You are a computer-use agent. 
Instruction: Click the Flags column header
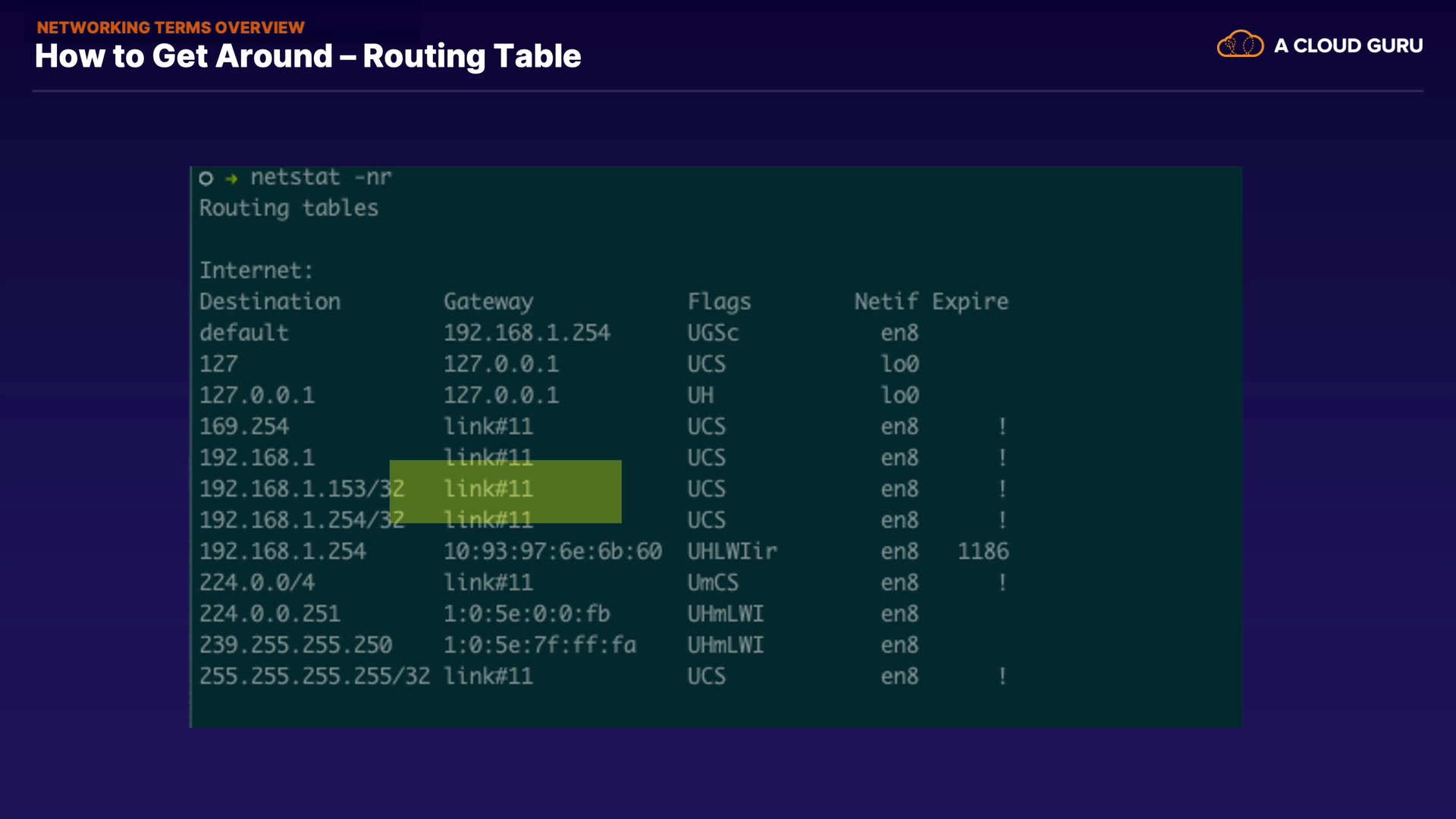coord(719,302)
